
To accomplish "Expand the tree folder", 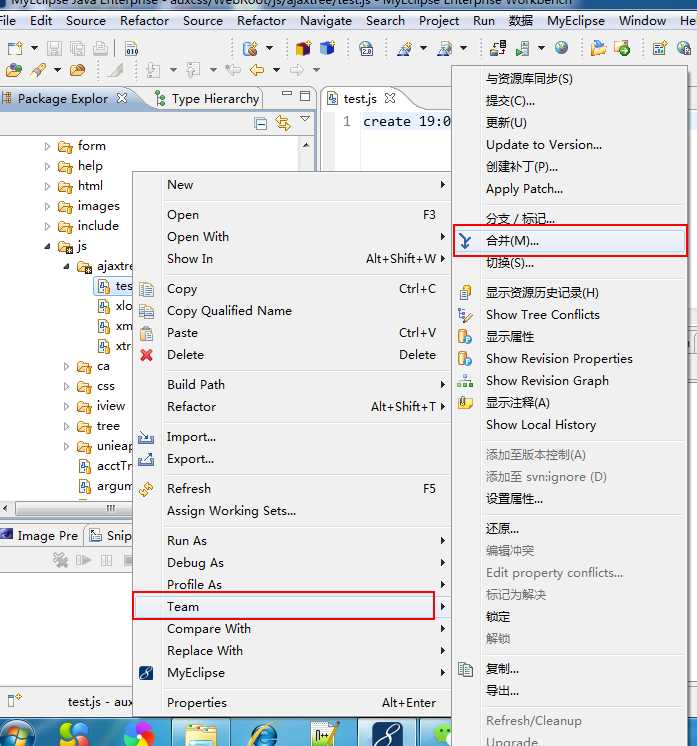I will [67, 426].
